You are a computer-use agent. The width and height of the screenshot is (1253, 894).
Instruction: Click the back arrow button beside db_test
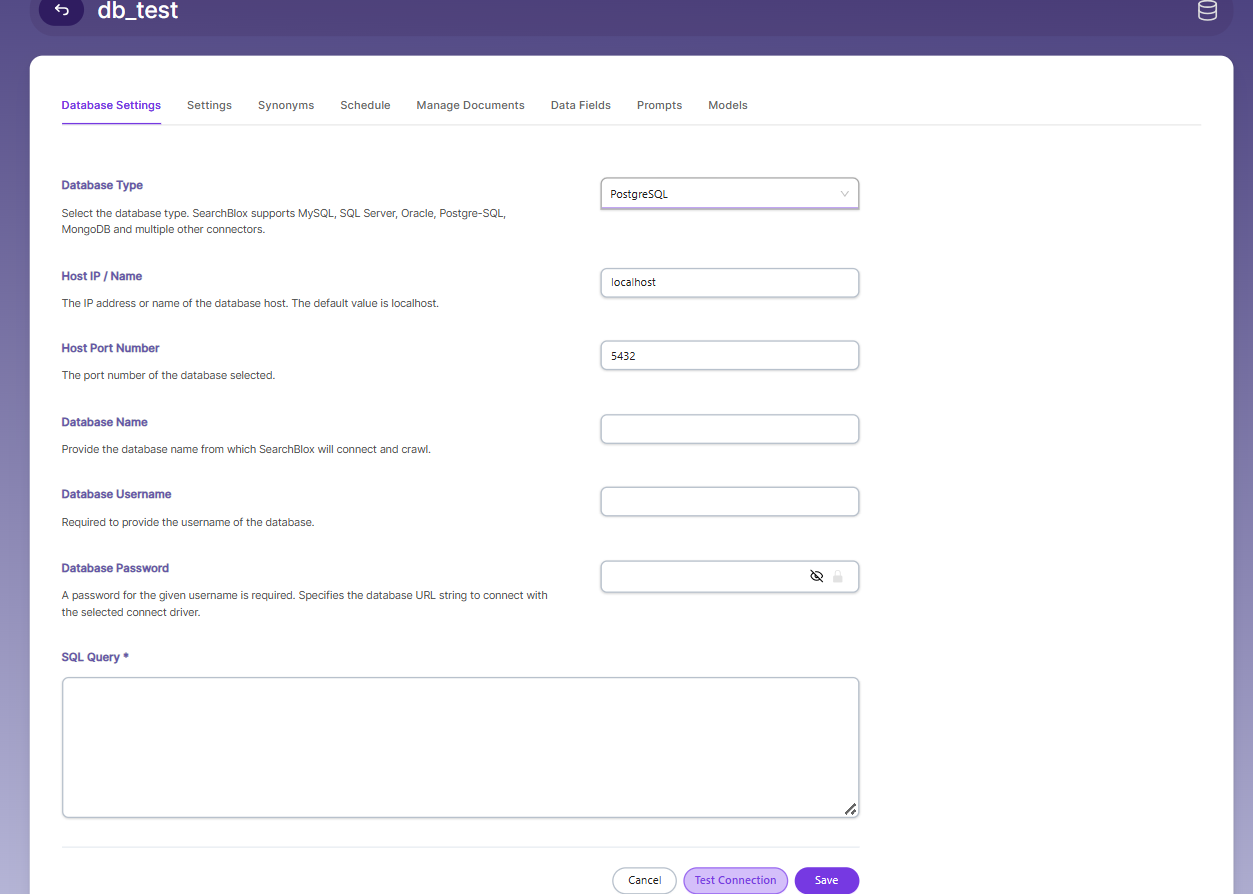click(x=62, y=10)
